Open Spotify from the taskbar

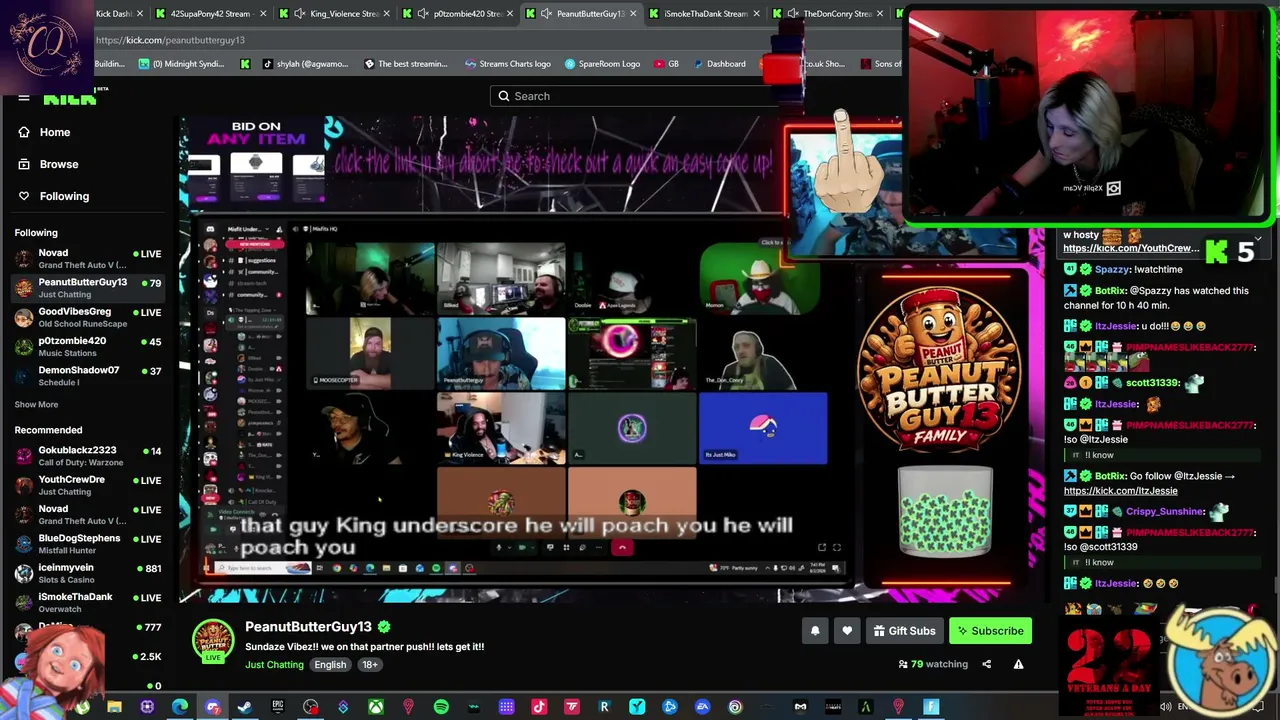point(441,707)
